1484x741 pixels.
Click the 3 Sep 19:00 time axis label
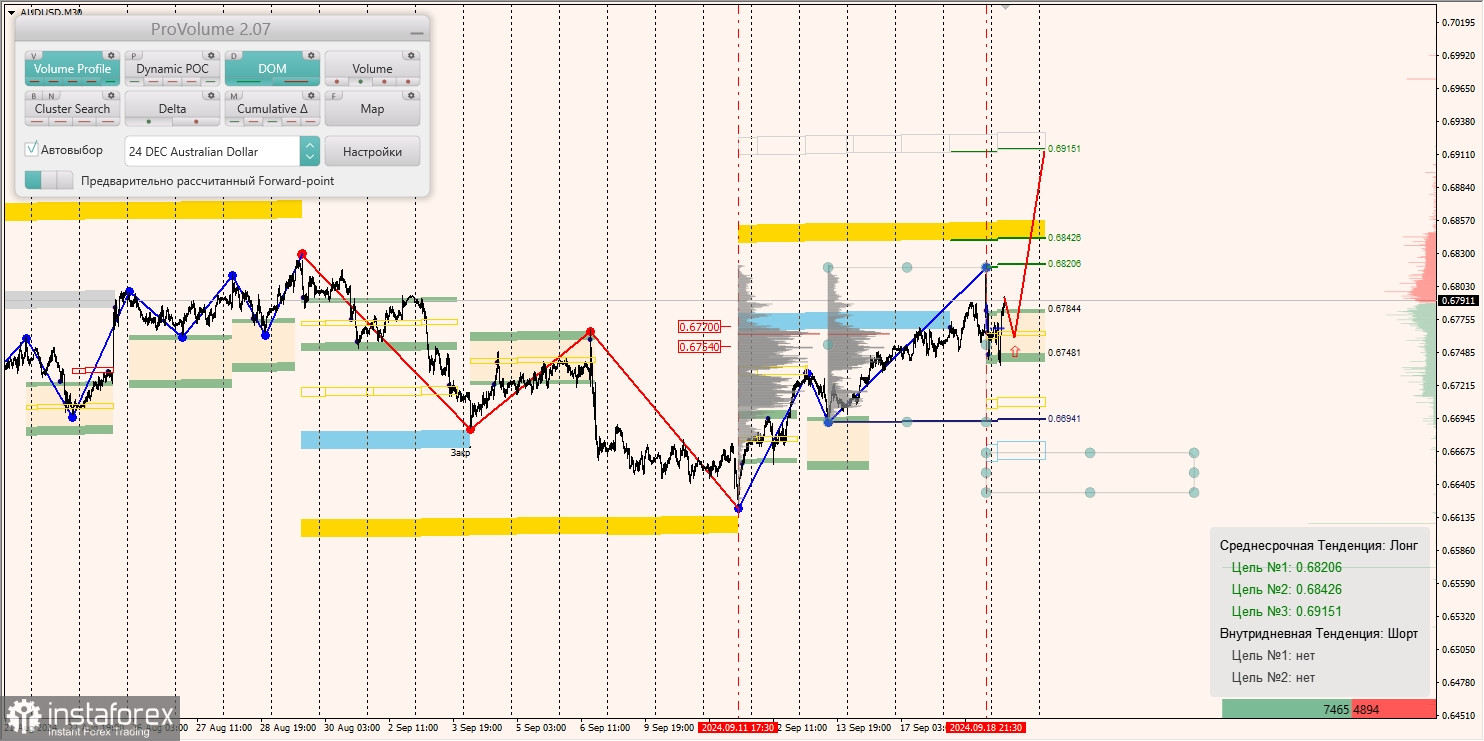click(476, 728)
